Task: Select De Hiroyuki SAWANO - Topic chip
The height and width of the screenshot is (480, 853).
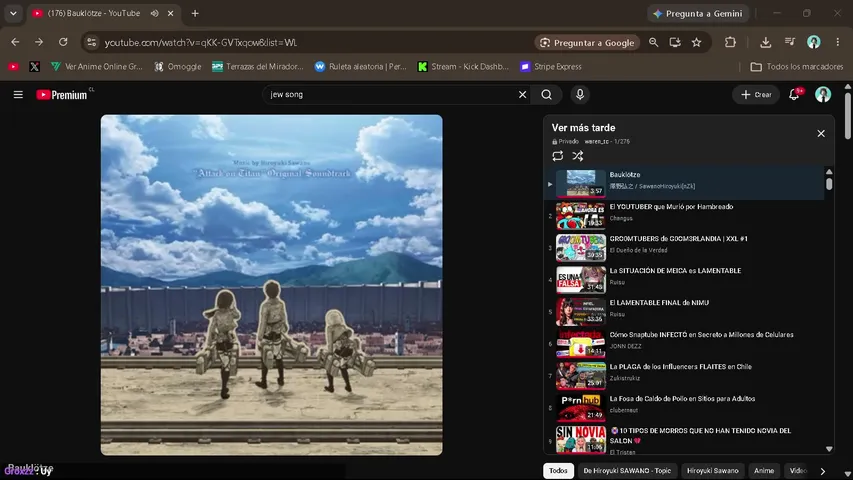Action: (627, 471)
